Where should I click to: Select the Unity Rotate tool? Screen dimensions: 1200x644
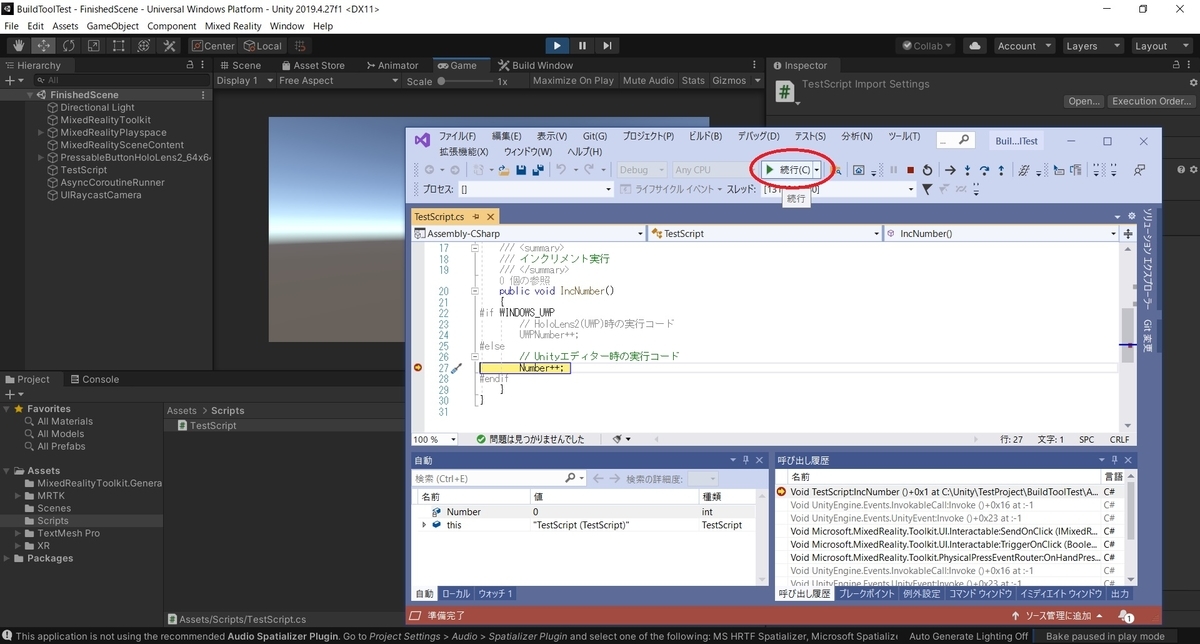coord(68,46)
